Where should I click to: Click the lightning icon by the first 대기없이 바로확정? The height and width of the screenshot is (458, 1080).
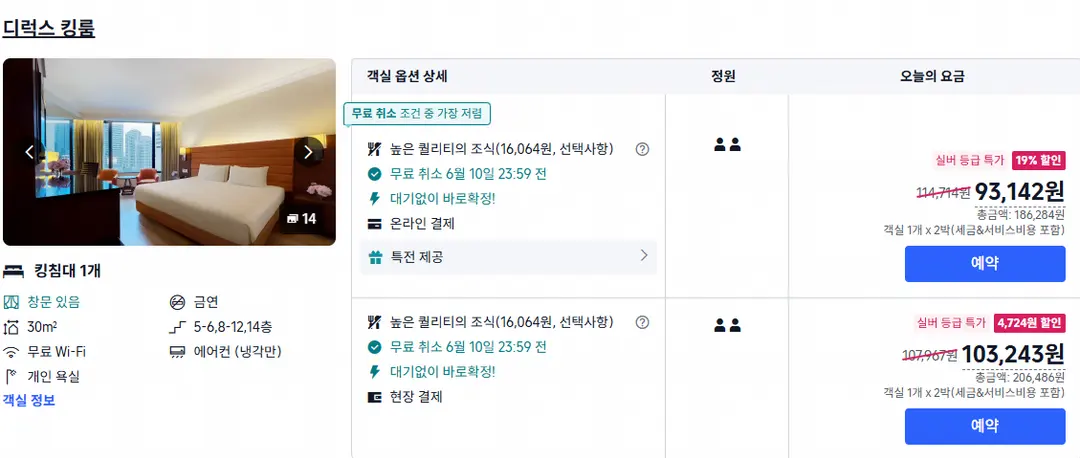click(x=375, y=199)
